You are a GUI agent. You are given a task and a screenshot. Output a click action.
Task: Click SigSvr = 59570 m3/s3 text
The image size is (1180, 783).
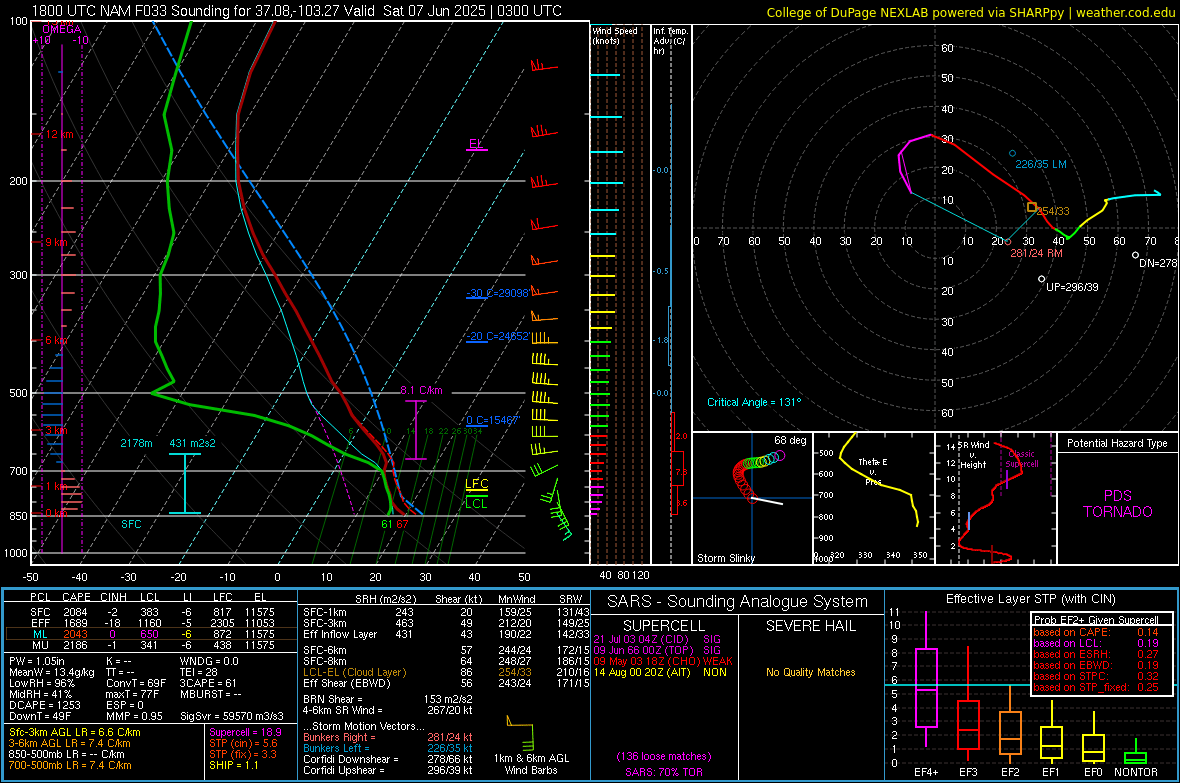[x=232, y=717]
